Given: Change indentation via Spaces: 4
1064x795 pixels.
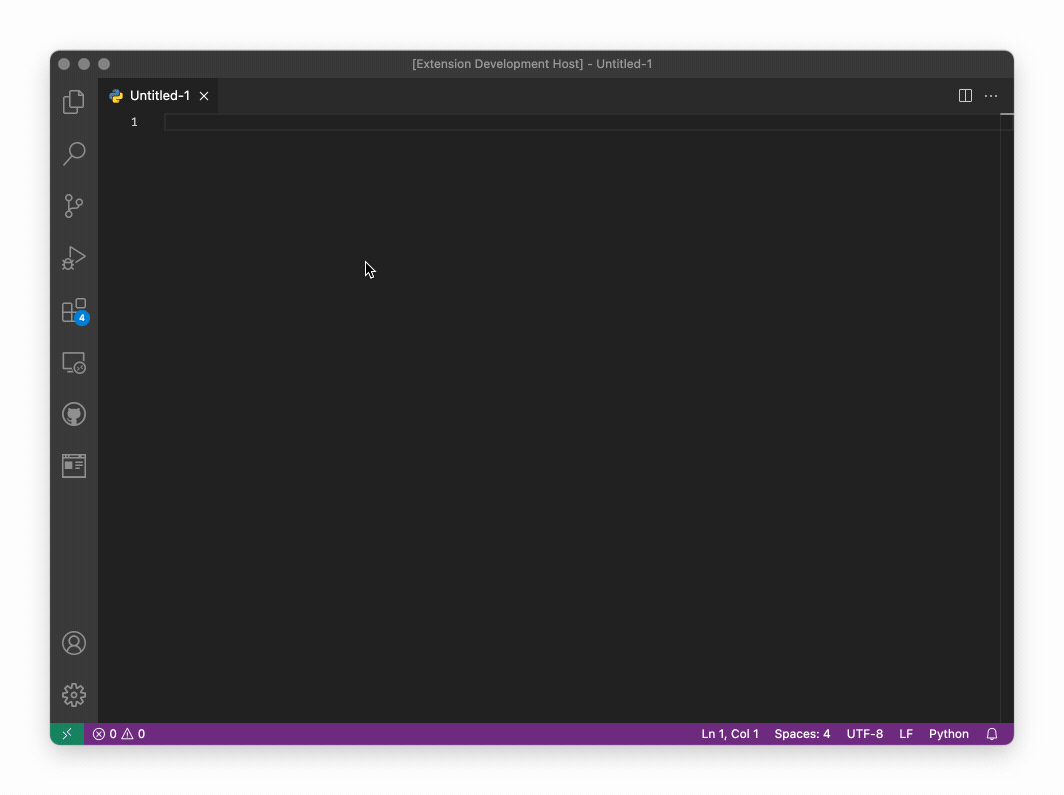Looking at the screenshot, I should 802,734.
